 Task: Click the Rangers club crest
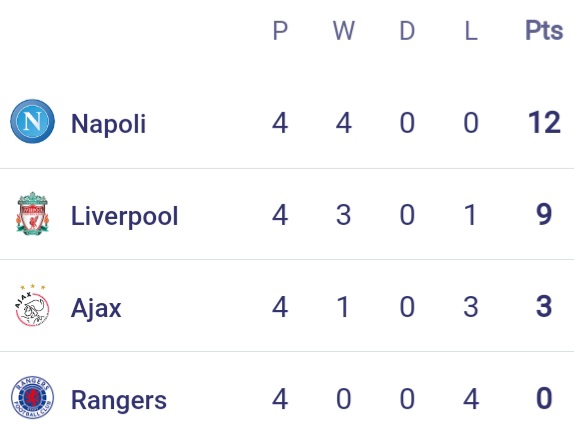(32, 397)
